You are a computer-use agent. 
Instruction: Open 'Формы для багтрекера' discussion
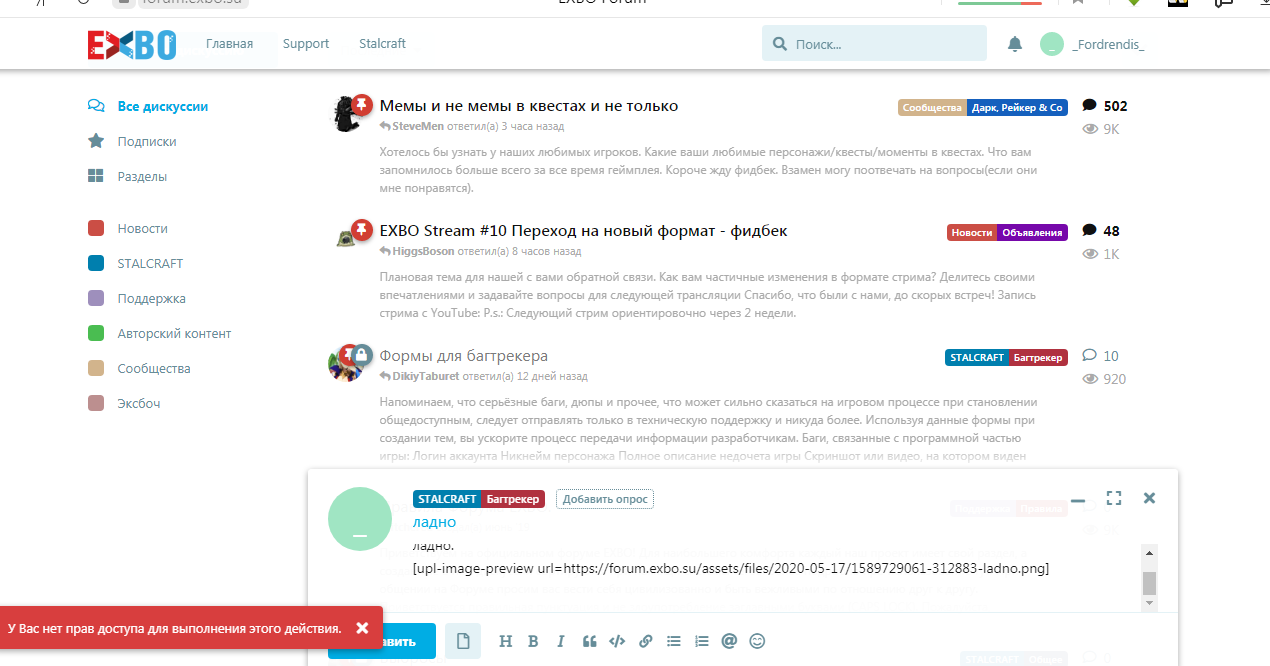pyautogui.click(x=464, y=356)
